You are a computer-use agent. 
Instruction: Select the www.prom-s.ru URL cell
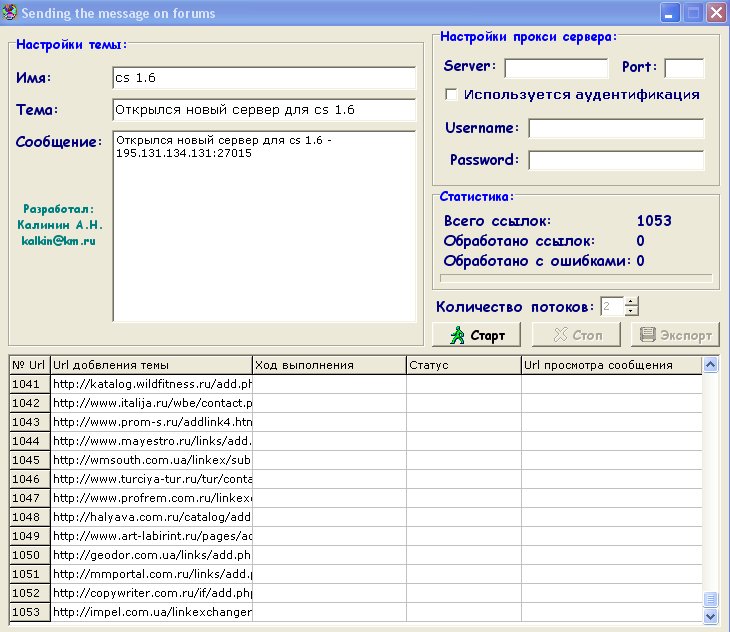[151, 423]
